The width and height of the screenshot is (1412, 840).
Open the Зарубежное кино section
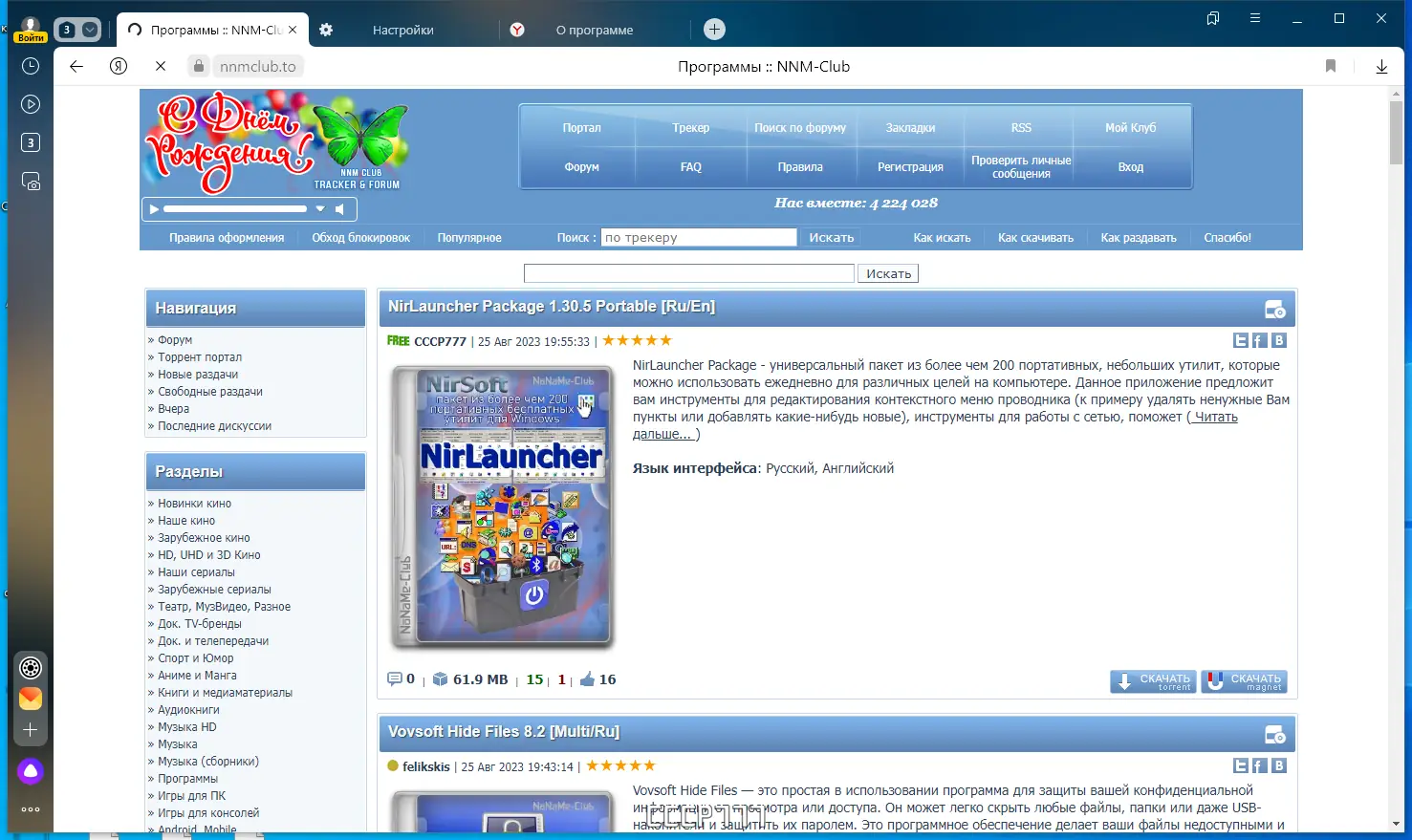[x=204, y=538]
